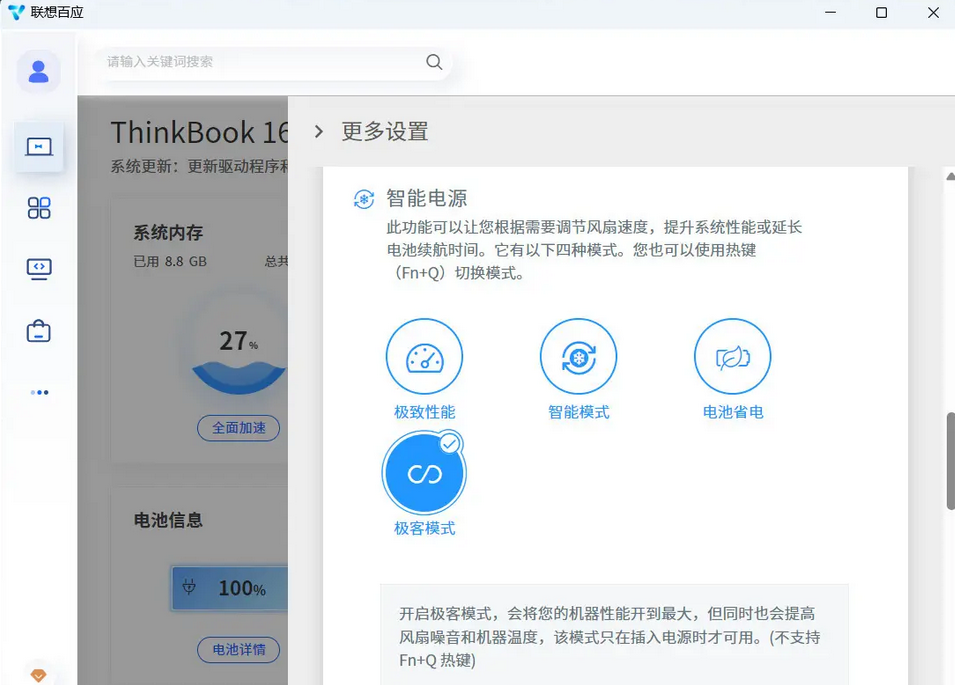Open the user account avatar
The width and height of the screenshot is (955, 685).
tap(38, 72)
